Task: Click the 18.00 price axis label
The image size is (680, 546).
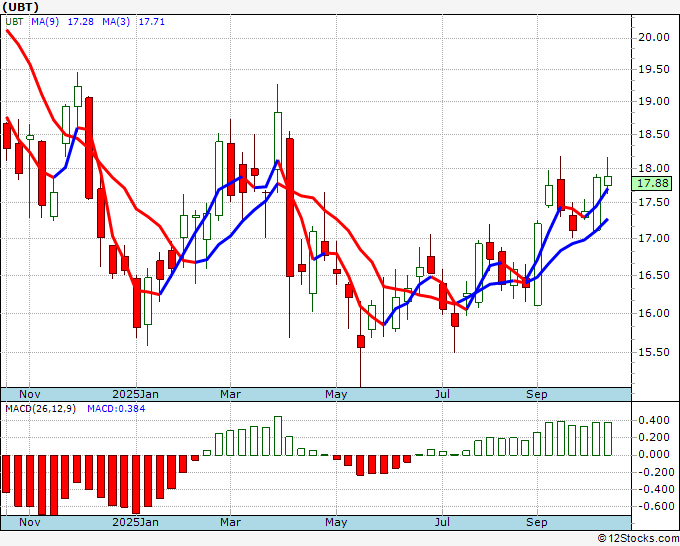Action: coord(654,168)
